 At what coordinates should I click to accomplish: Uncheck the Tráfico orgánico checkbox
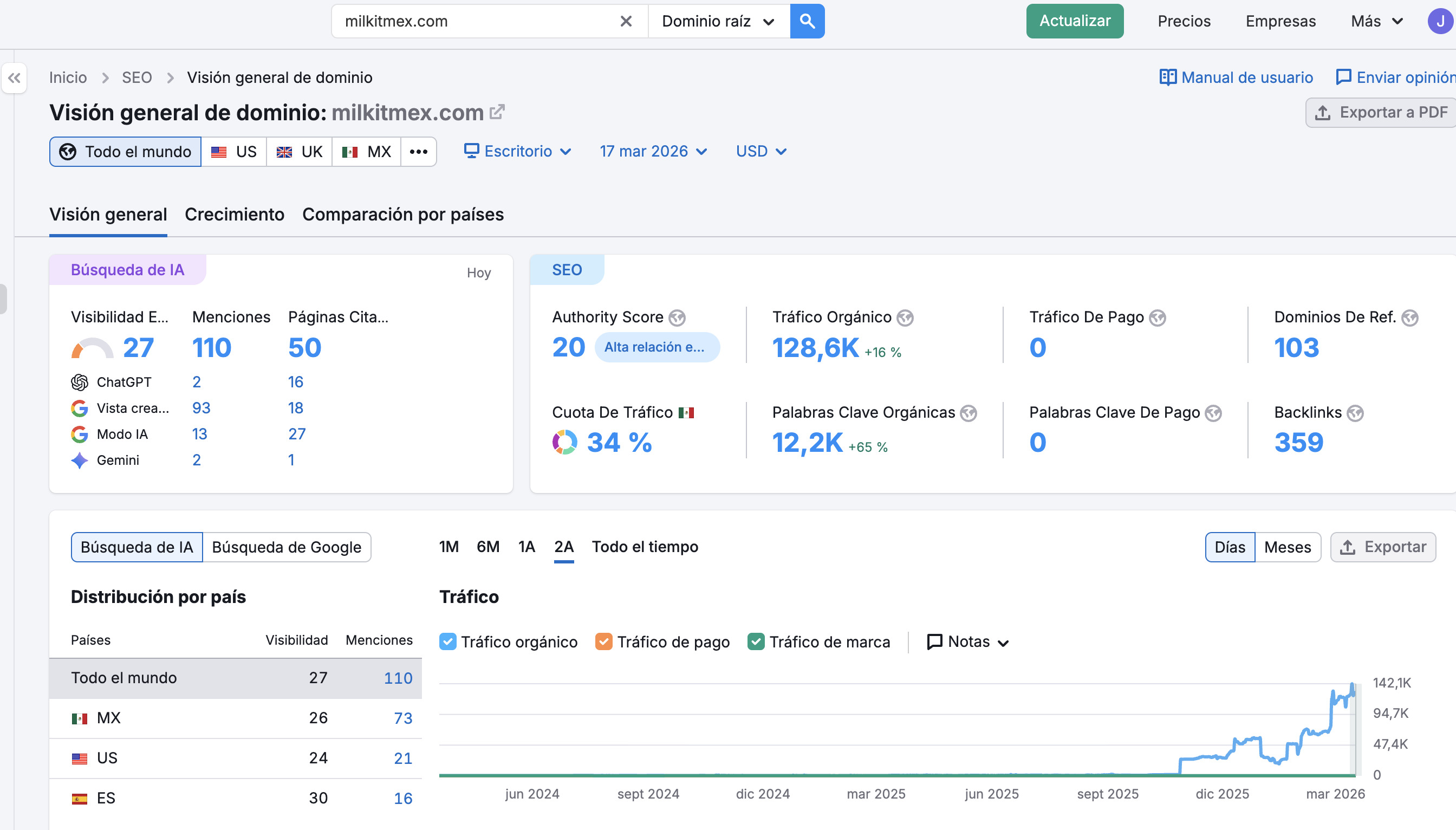(x=448, y=641)
